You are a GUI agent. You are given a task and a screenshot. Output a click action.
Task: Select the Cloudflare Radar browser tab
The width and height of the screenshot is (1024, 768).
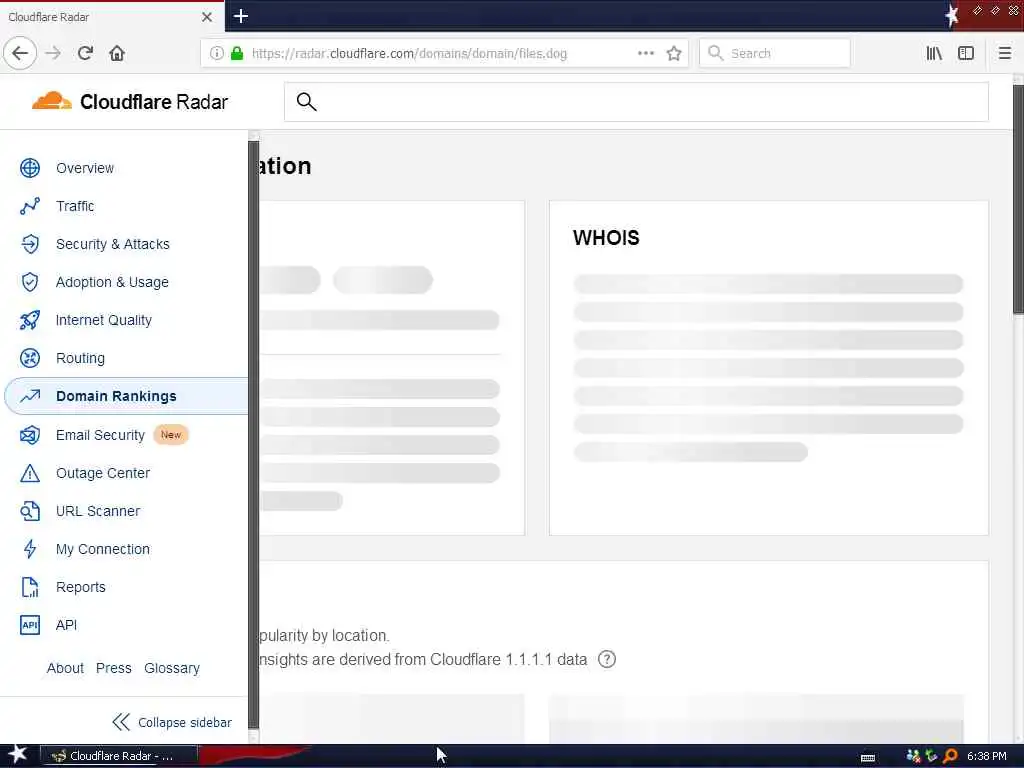(112, 16)
